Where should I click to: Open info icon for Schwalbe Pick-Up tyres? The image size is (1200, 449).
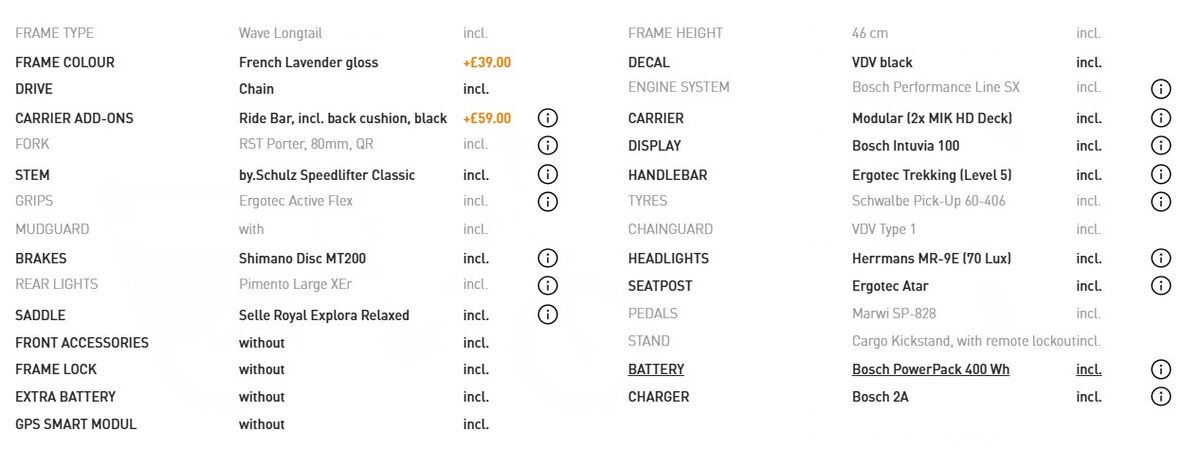pos(1161,202)
